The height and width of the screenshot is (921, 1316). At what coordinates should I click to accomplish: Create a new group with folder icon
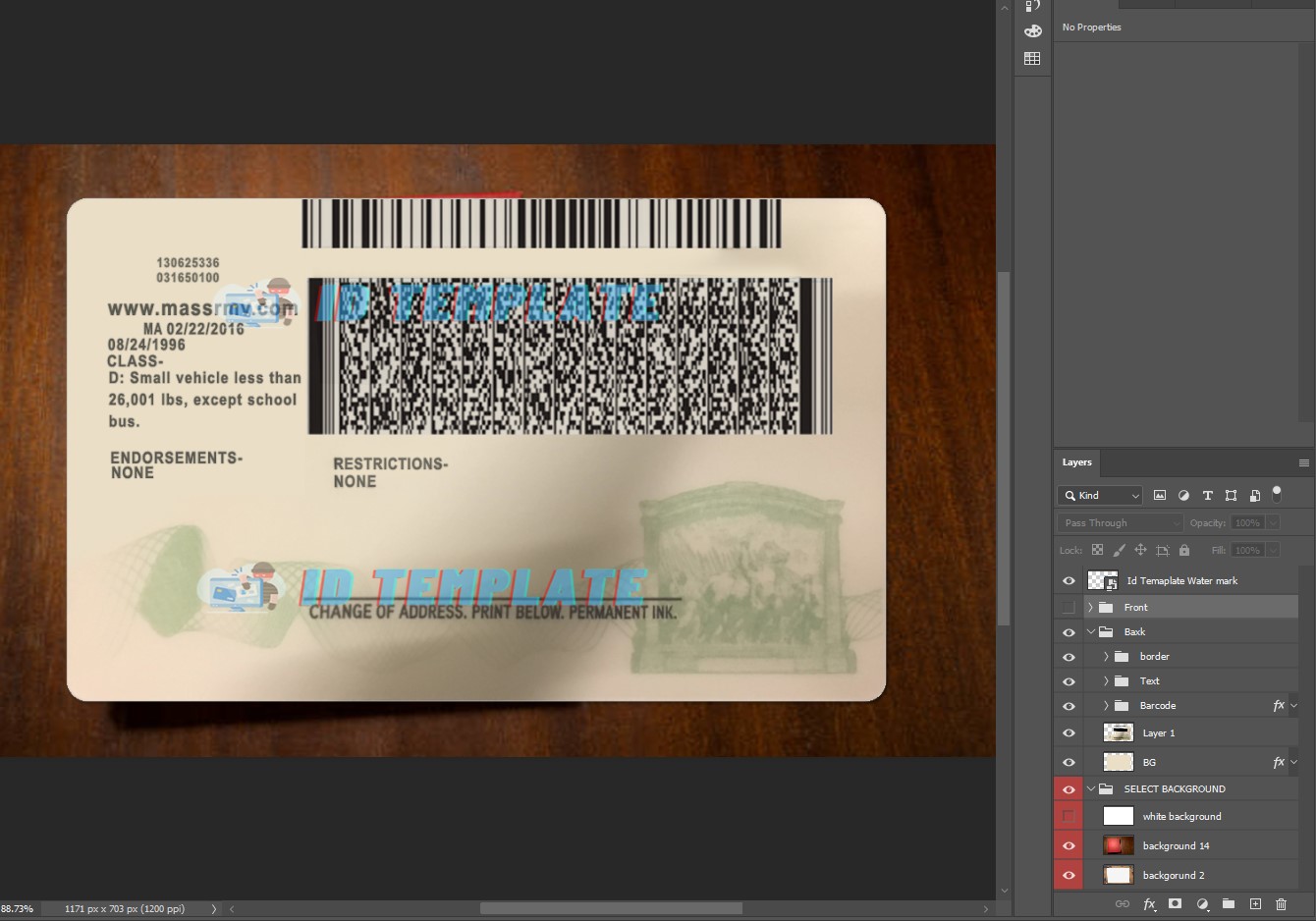[x=1229, y=903]
